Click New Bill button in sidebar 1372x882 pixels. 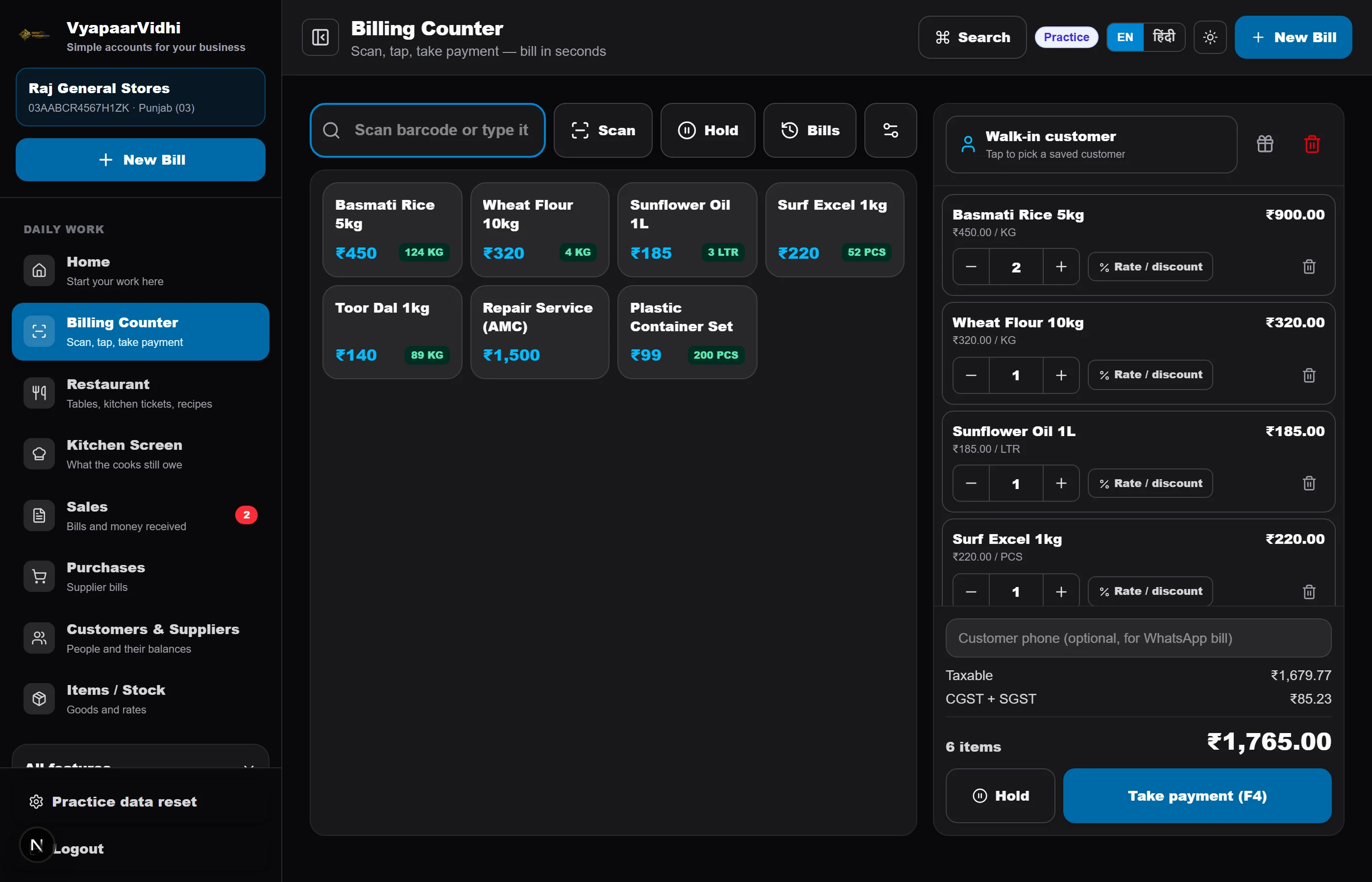coord(140,160)
